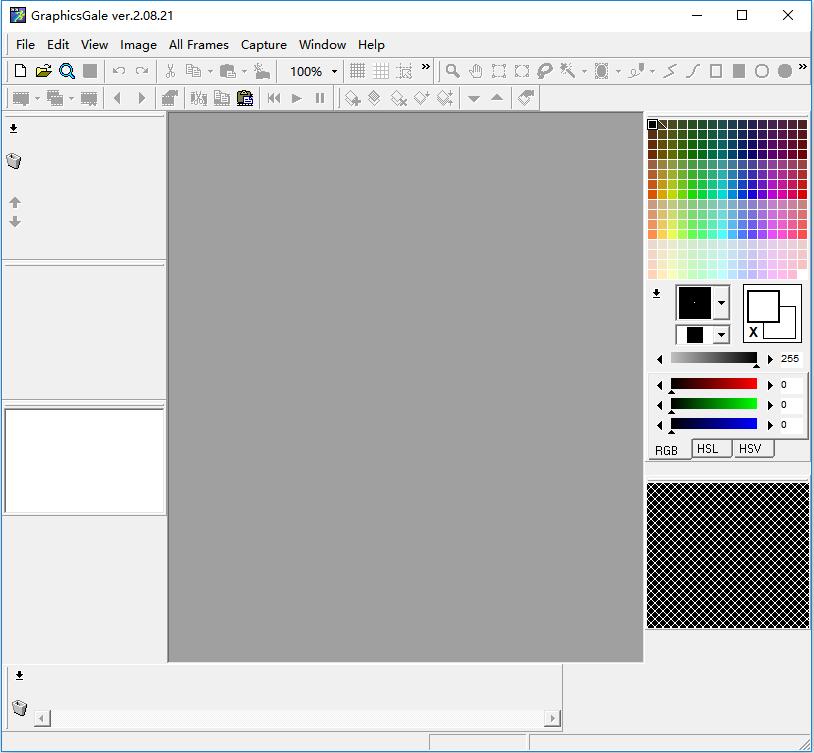Open the File menu
This screenshot has height=753, width=814.
coord(25,45)
